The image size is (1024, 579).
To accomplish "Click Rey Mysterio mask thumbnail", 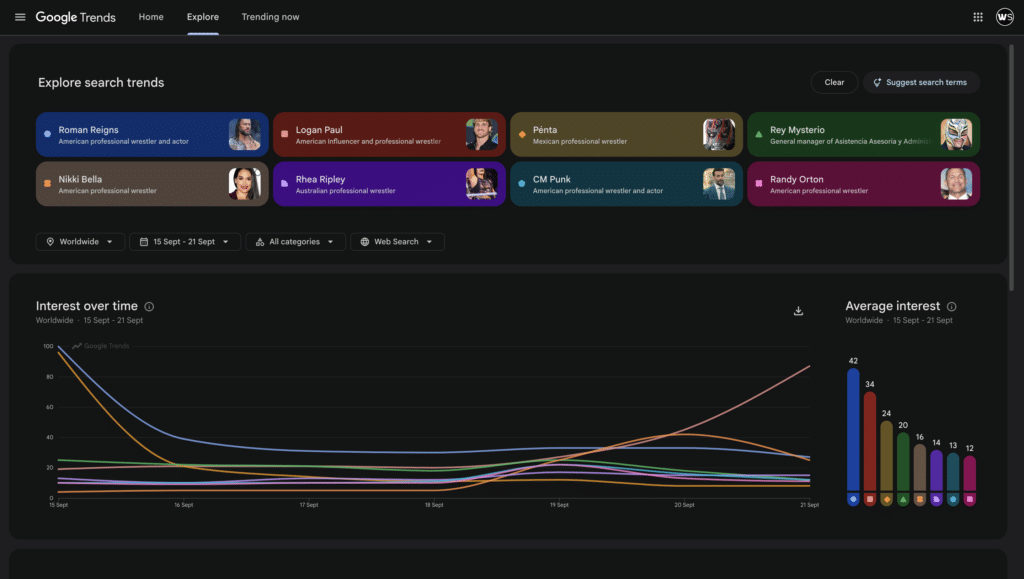I will 956,134.
